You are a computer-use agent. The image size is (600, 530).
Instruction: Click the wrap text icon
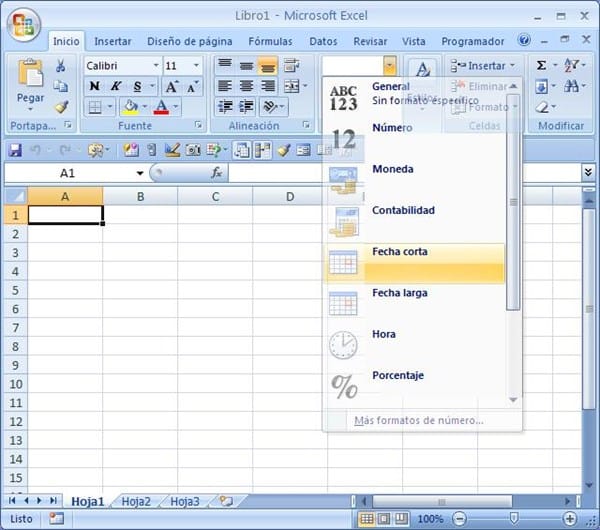(291, 65)
